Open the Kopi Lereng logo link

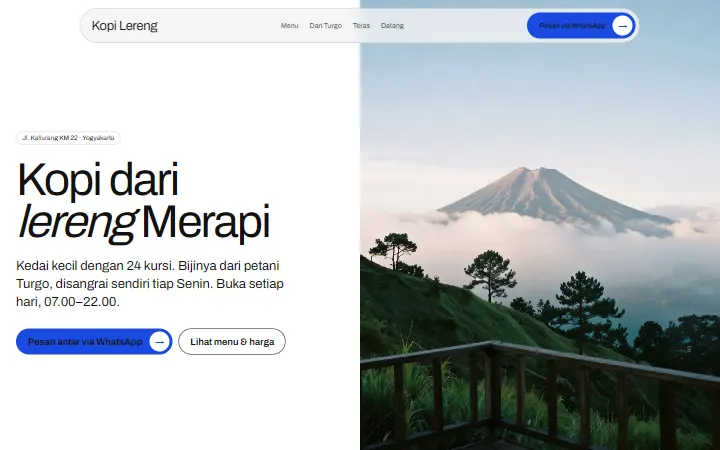tap(124, 26)
